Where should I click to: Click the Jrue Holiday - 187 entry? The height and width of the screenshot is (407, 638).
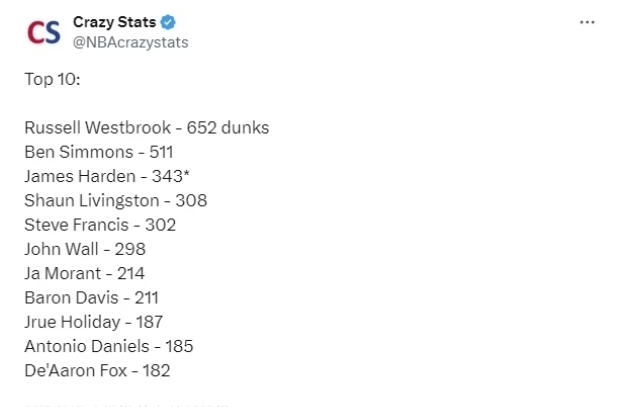93,322
